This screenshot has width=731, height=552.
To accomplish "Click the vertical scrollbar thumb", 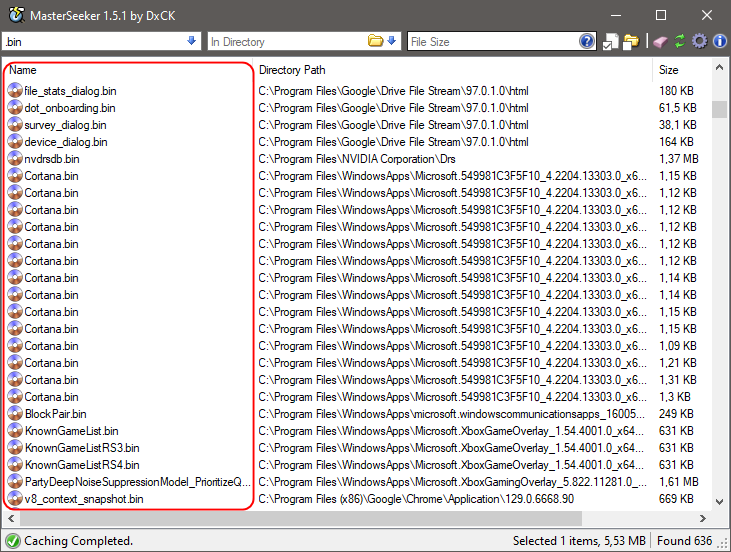I will pyautogui.click(x=719, y=109).
